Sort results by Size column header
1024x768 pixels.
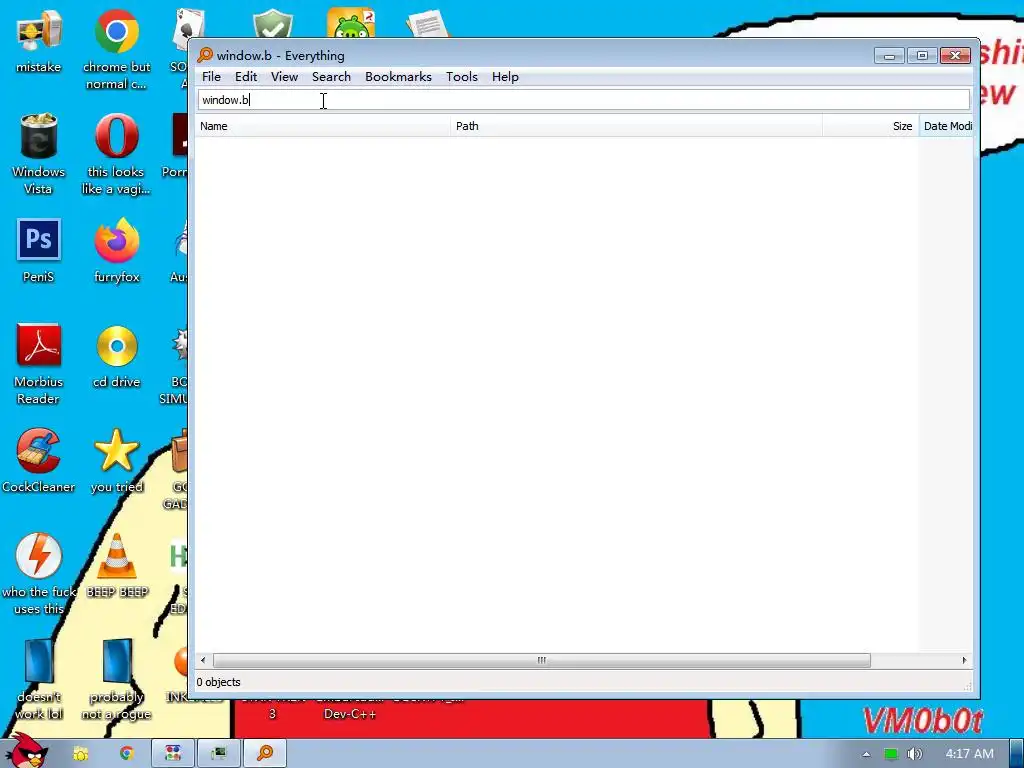(x=871, y=126)
